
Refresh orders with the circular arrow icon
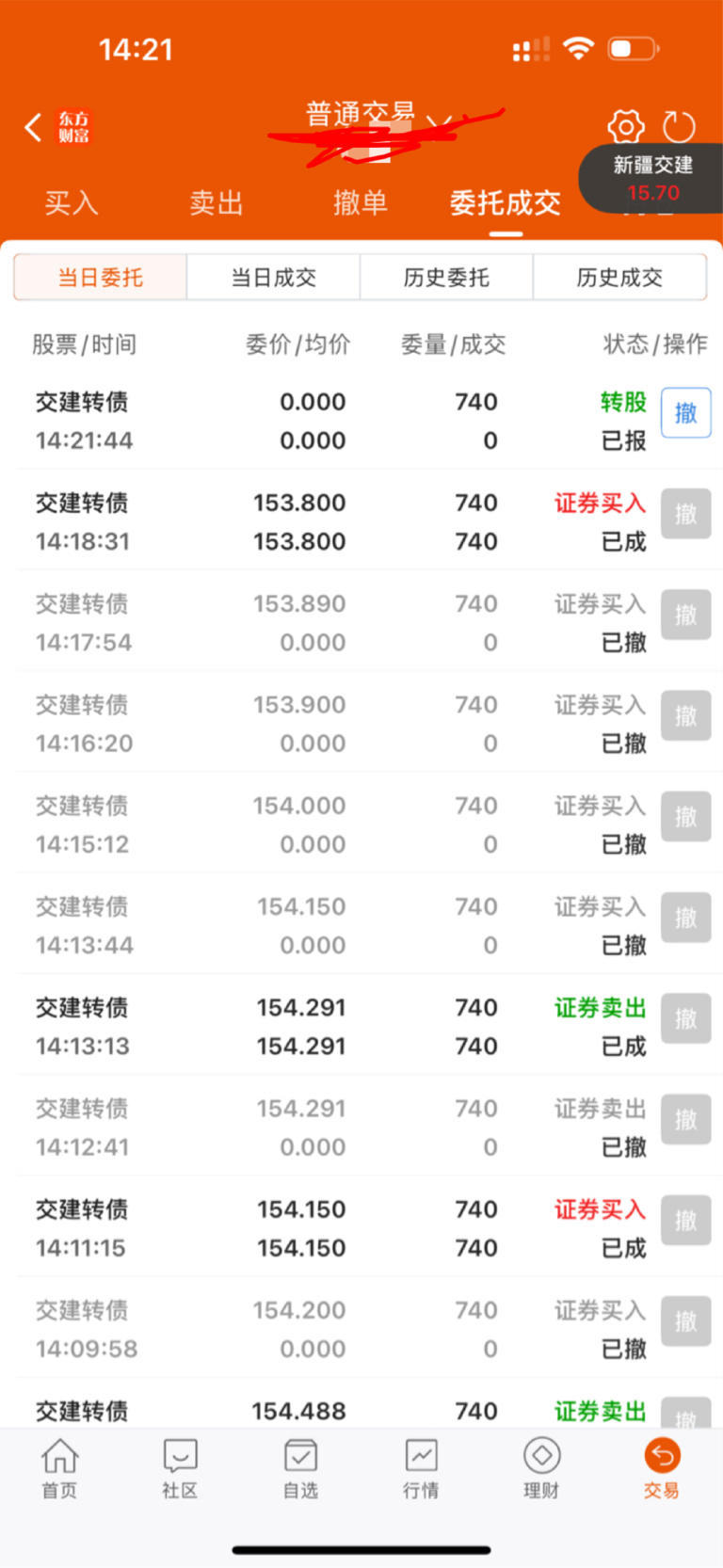coord(679,126)
